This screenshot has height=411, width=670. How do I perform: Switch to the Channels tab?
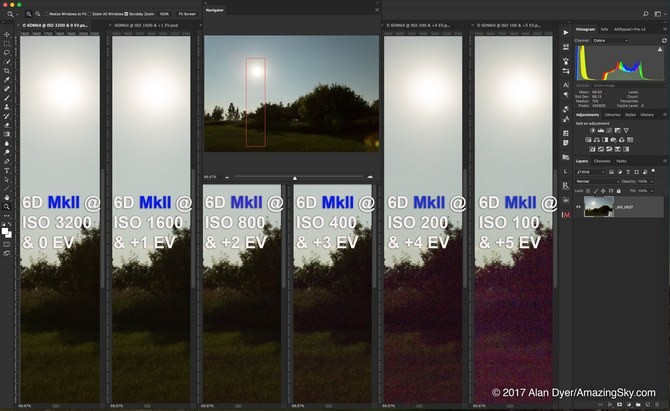(x=602, y=161)
